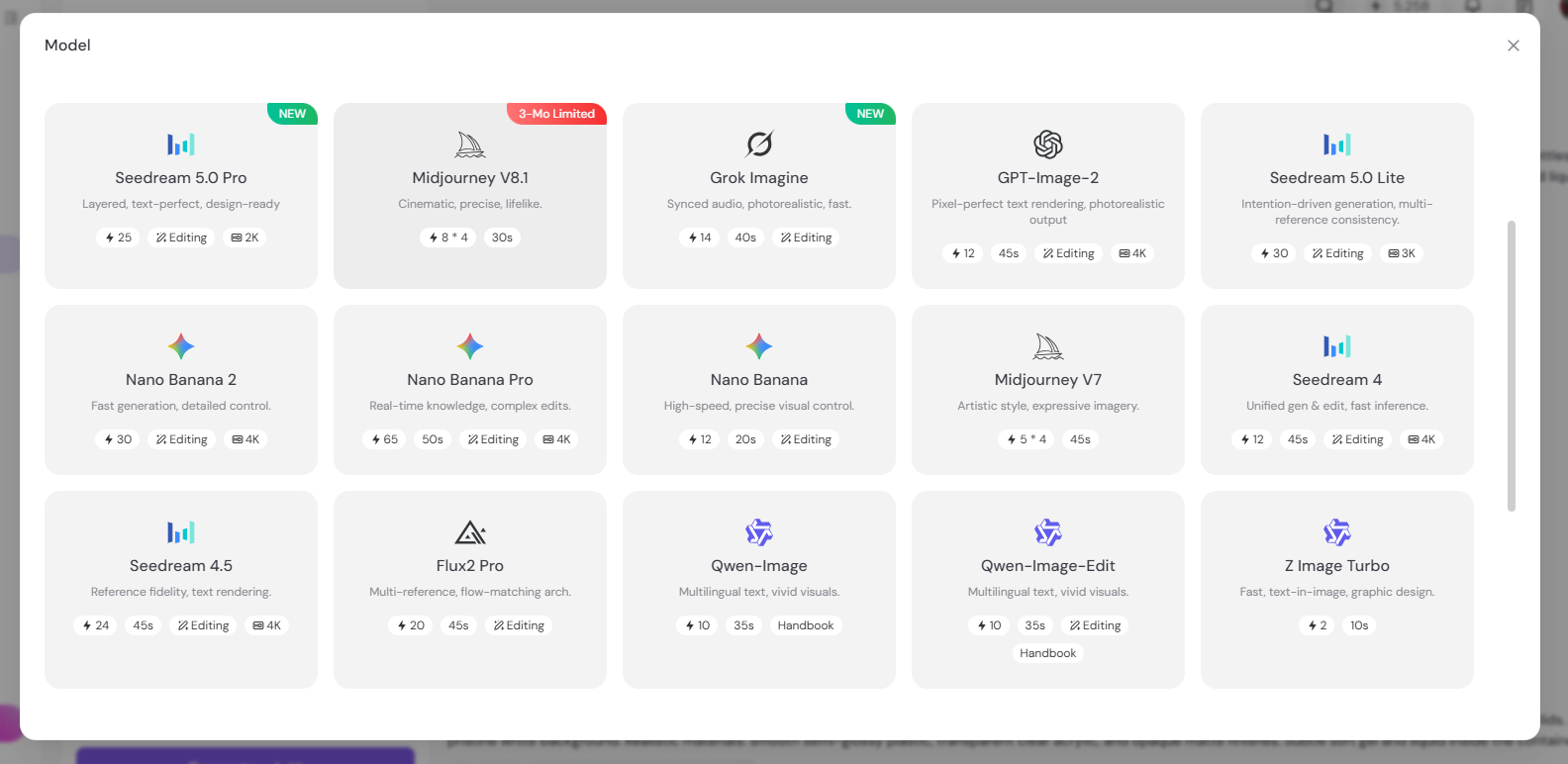
Task: Click the Nano Banana 2 sparkle icon
Action: coord(181,346)
